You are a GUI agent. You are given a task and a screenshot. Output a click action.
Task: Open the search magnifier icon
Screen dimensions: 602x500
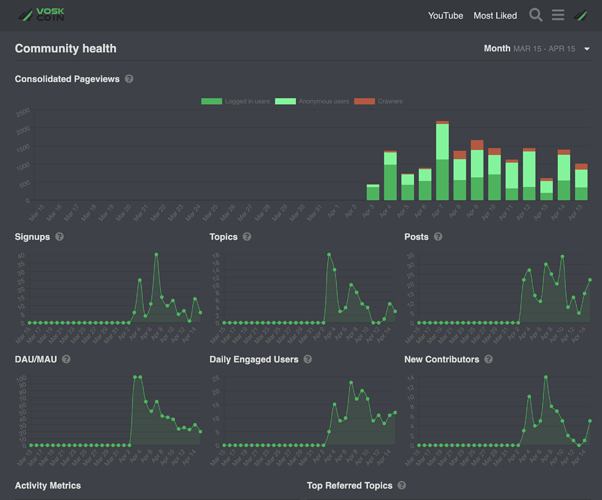(536, 15)
